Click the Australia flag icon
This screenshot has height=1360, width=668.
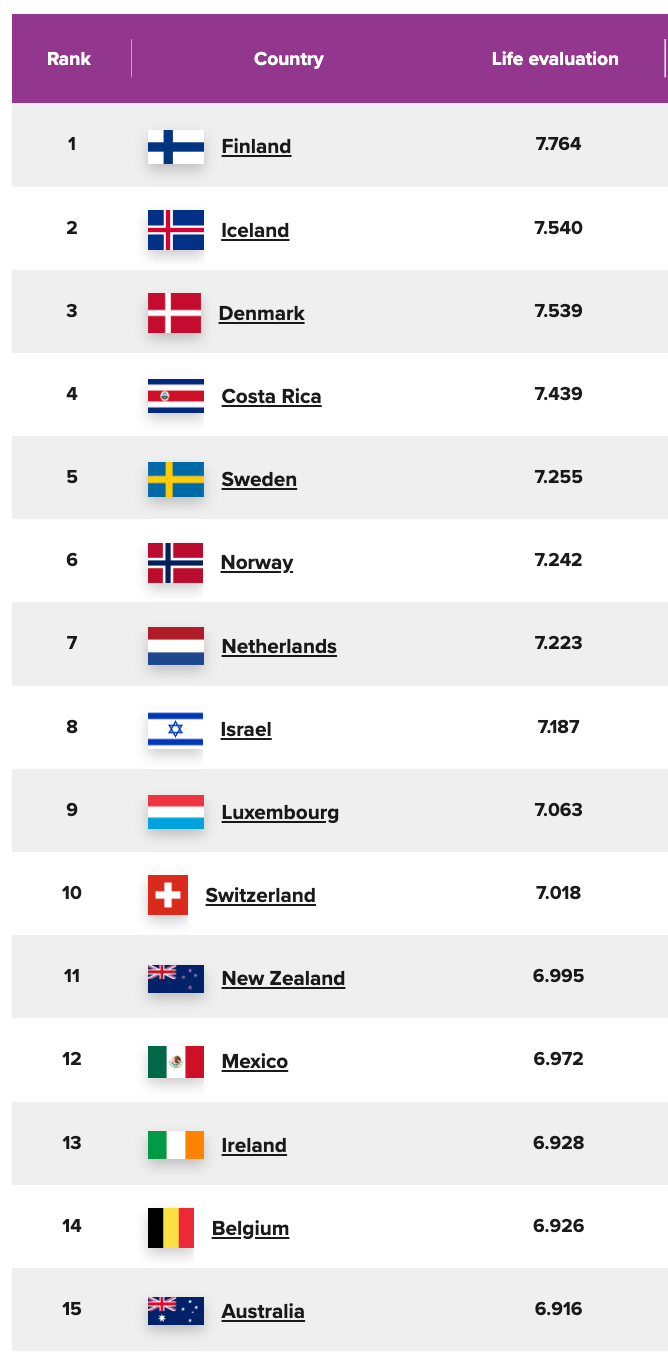point(176,1311)
